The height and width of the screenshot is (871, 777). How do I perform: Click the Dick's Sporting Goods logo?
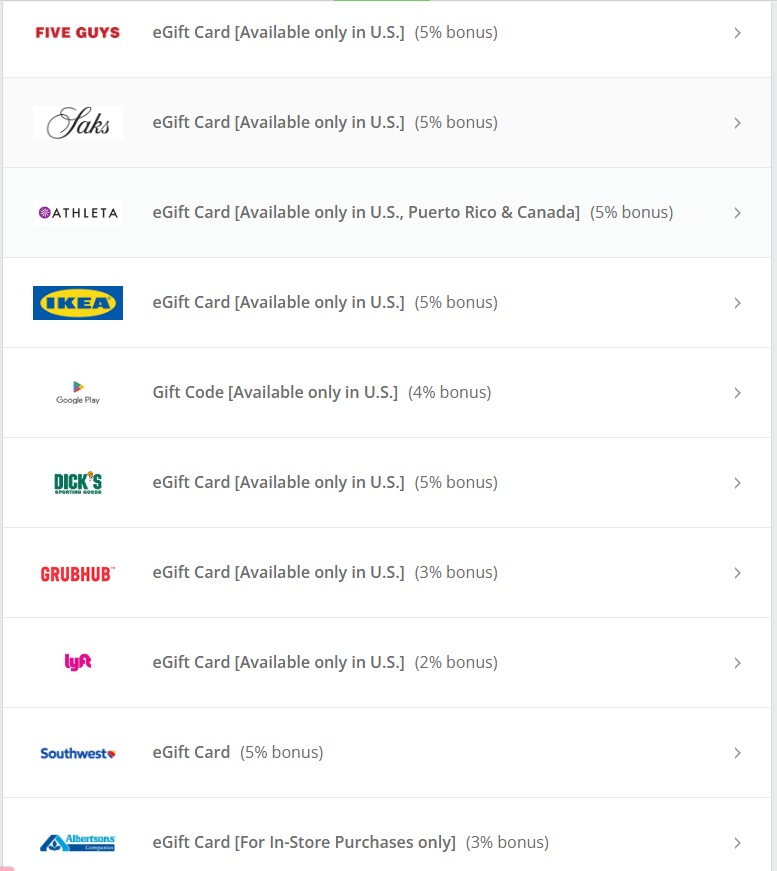78,483
